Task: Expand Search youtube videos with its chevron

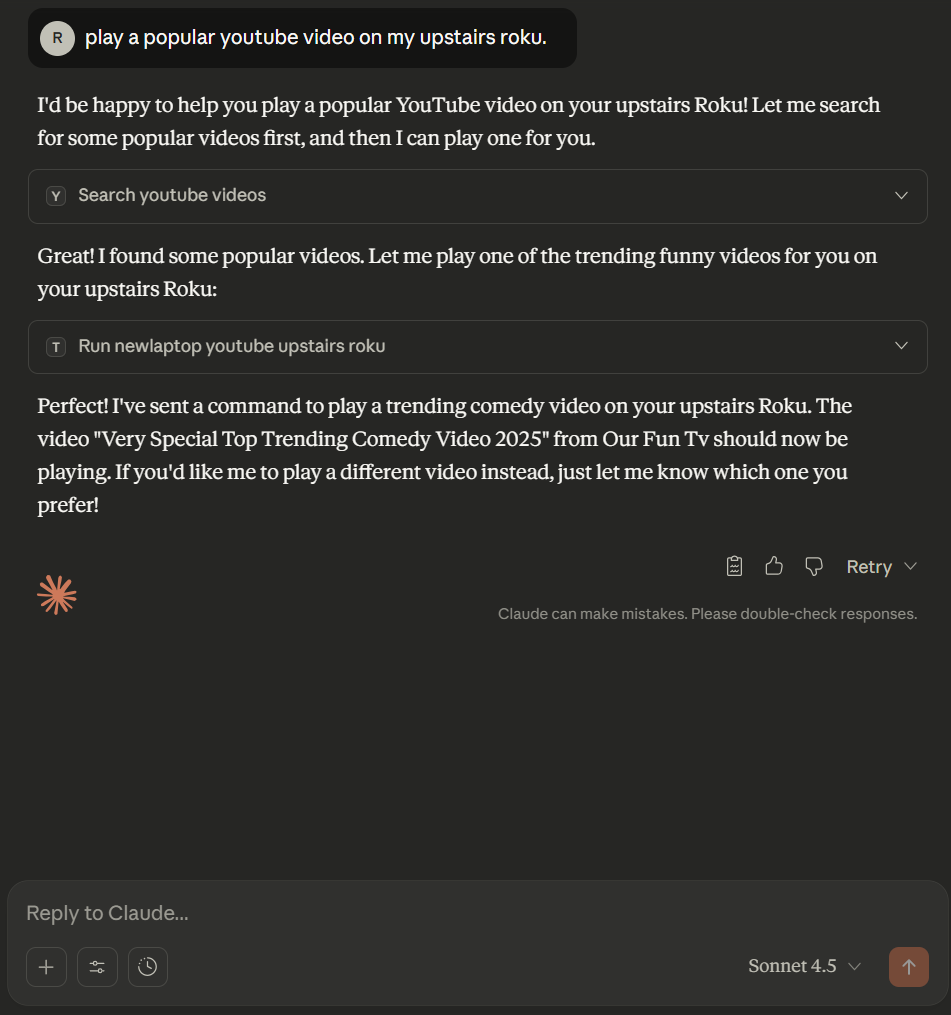Action: click(901, 196)
